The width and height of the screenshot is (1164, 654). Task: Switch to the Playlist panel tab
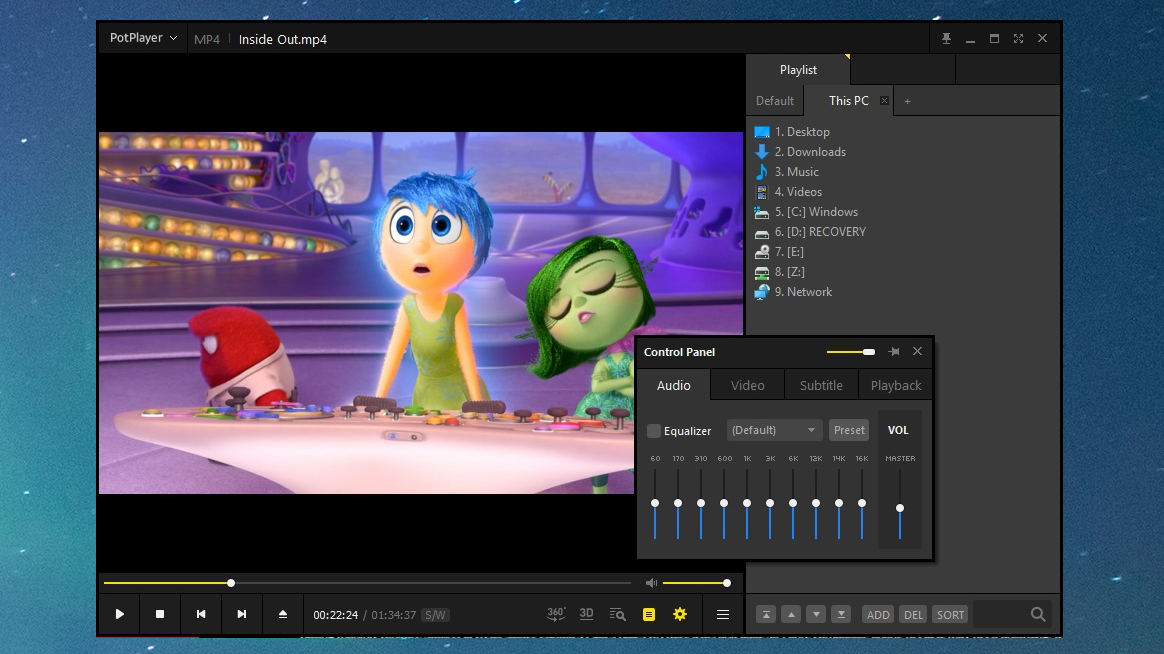pos(798,70)
